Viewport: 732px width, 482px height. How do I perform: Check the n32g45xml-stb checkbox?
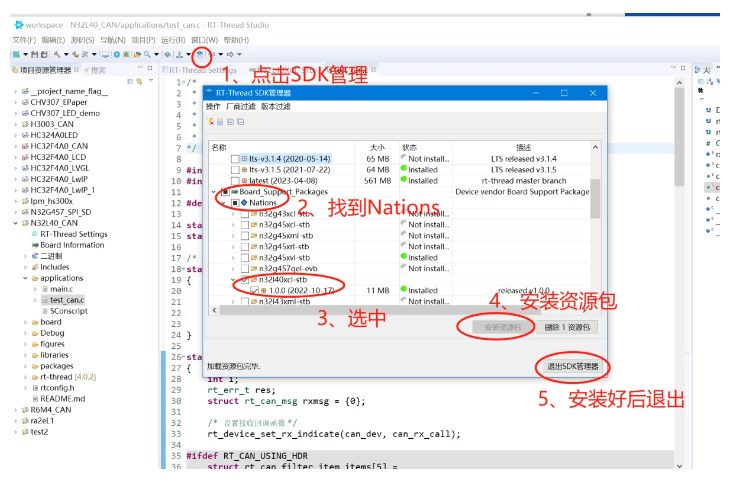245,236
